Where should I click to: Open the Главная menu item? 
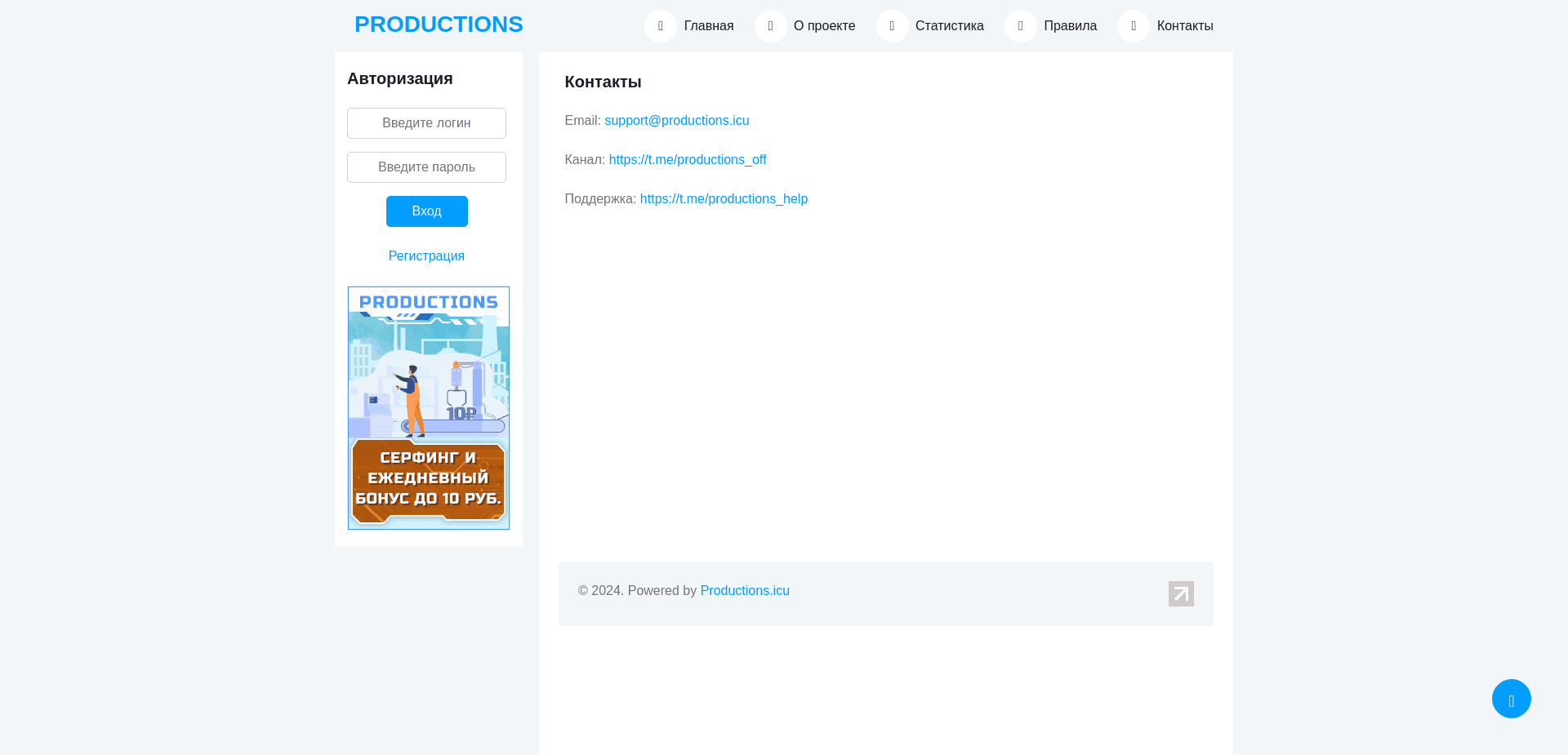707,25
